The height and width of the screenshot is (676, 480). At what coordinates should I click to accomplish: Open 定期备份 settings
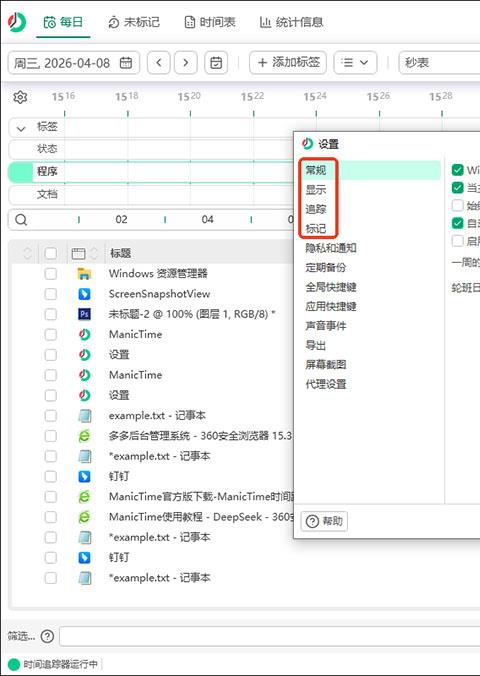click(x=326, y=267)
